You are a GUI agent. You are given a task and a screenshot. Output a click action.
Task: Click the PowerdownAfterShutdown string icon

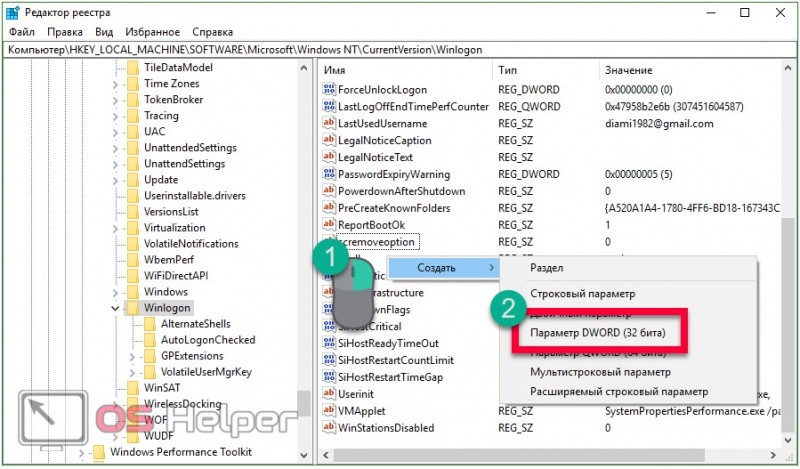[329, 191]
